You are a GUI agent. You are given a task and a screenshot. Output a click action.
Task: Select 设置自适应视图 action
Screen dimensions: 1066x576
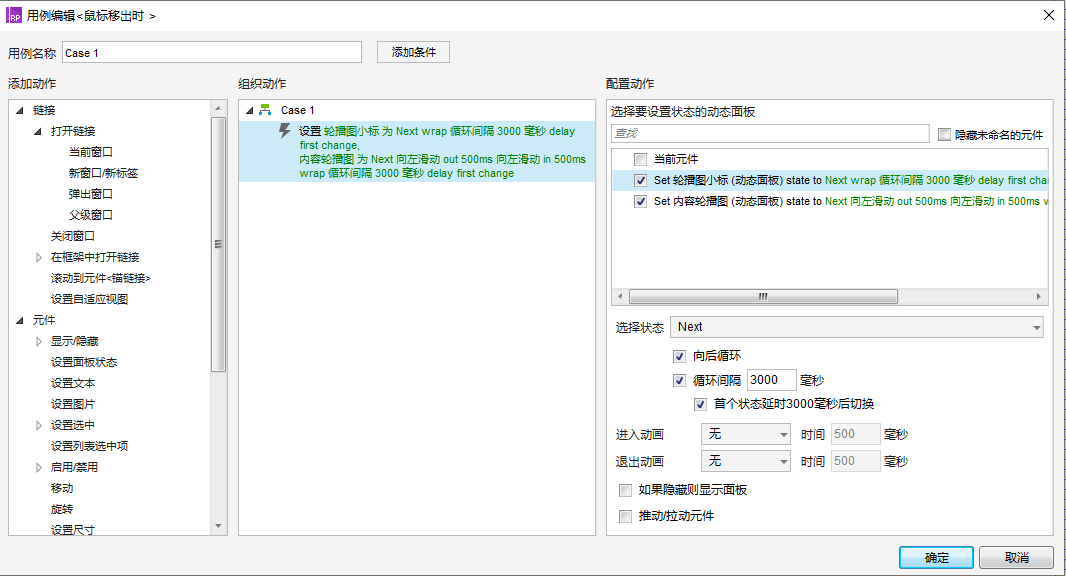tap(89, 299)
